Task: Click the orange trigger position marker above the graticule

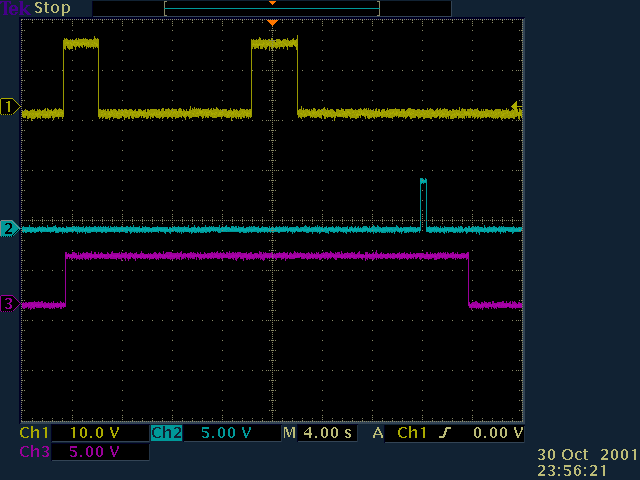Action: click(272, 22)
